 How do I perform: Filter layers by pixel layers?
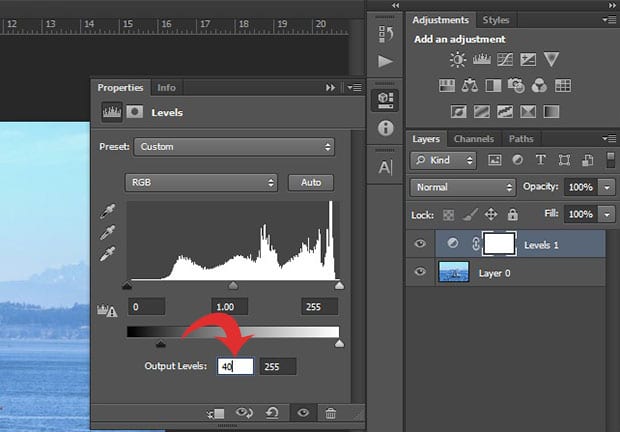pyautogui.click(x=495, y=160)
